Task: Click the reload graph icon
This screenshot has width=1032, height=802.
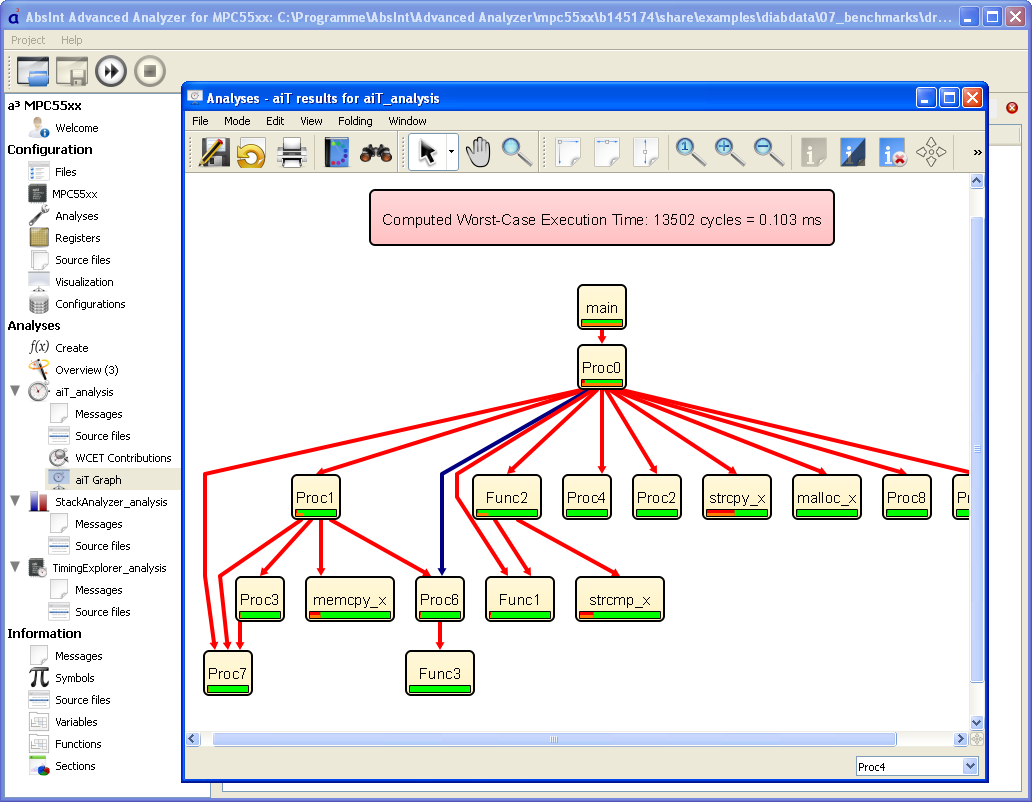Action: coord(252,153)
